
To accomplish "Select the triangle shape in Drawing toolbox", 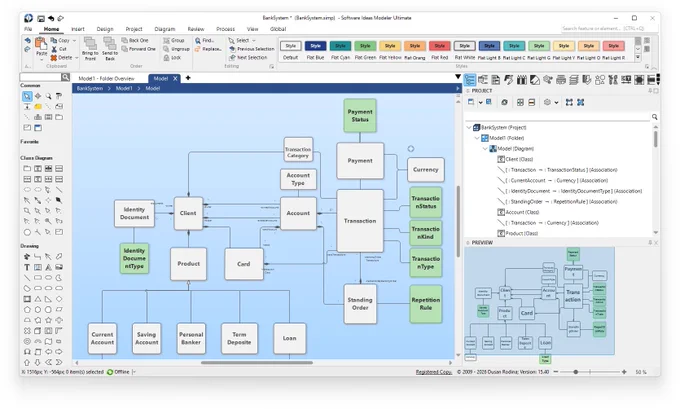I will coord(38,299).
